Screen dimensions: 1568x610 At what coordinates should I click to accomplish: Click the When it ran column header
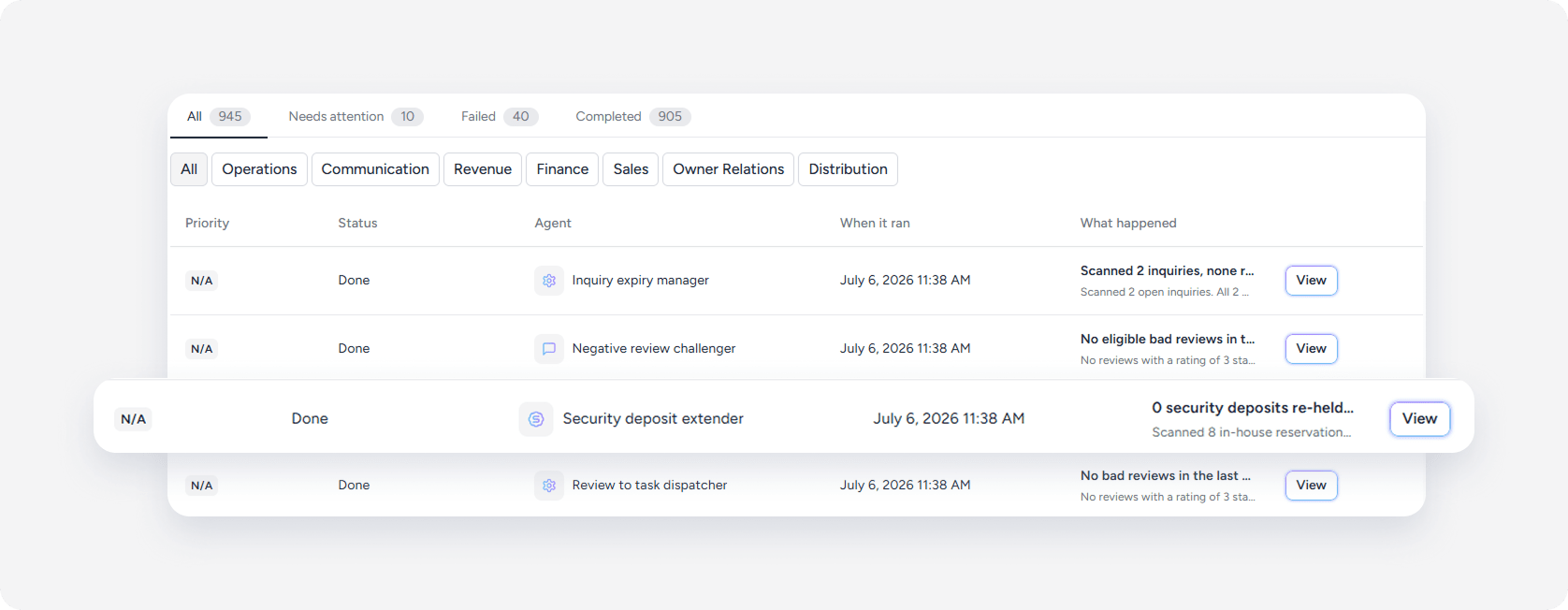pos(875,224)
